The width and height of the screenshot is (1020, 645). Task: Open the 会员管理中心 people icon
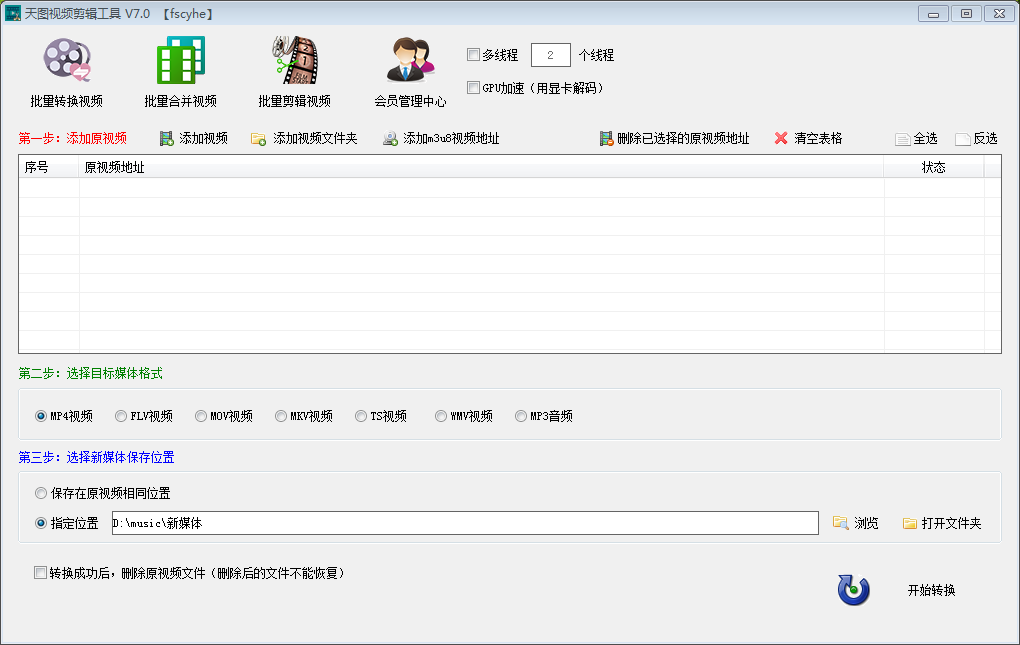pos(410,60)
